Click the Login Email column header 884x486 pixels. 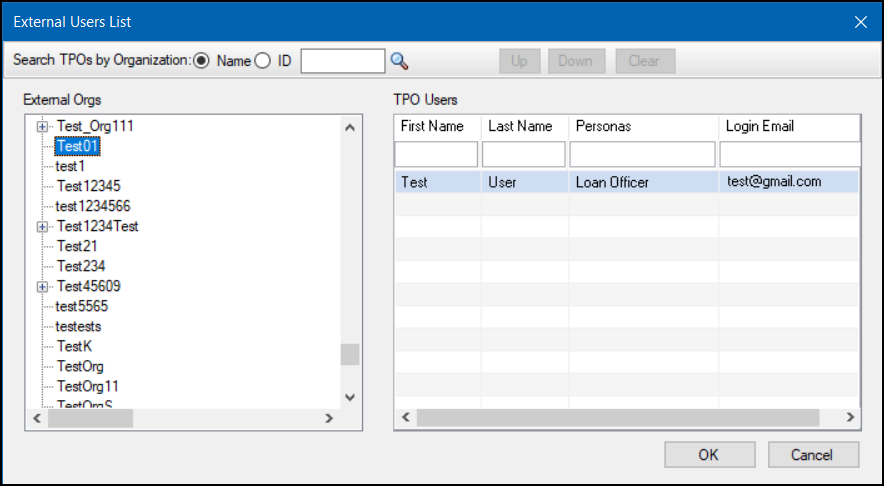pos(787,127)
